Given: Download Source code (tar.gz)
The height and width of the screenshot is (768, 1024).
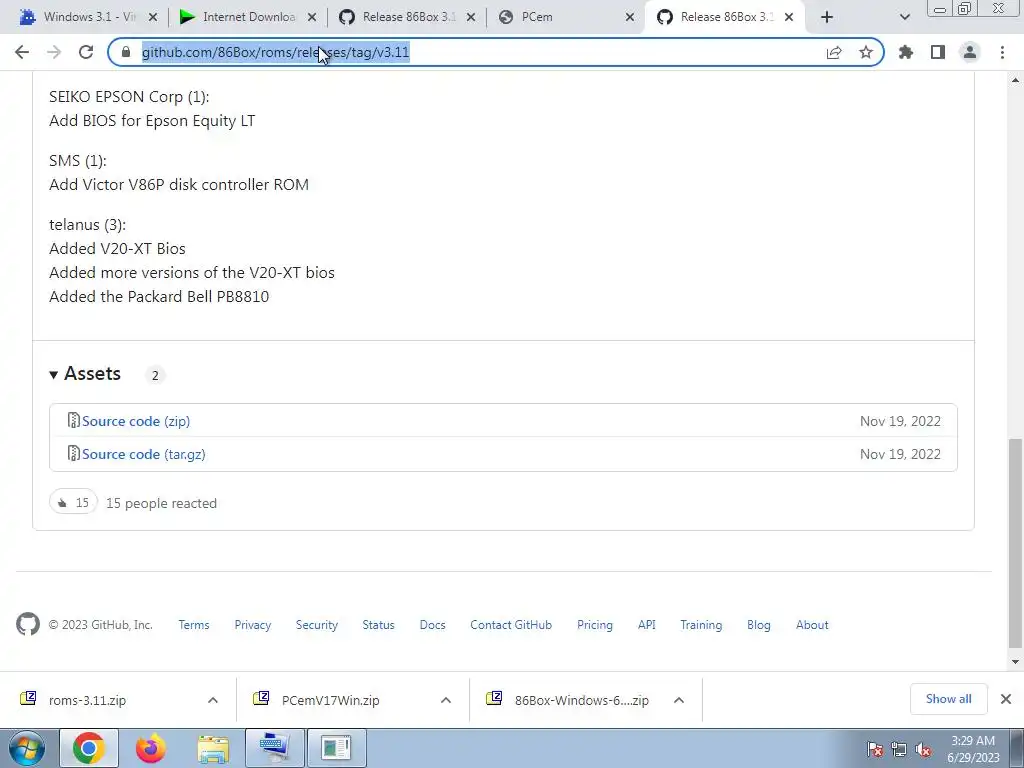Looking at the screenshot, I should point(144,454).
